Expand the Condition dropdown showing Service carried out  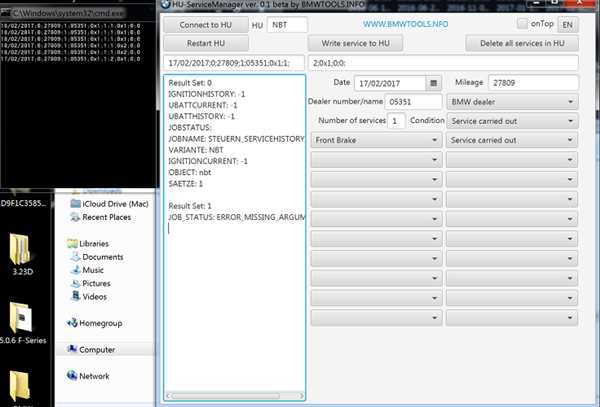point(513,121)
